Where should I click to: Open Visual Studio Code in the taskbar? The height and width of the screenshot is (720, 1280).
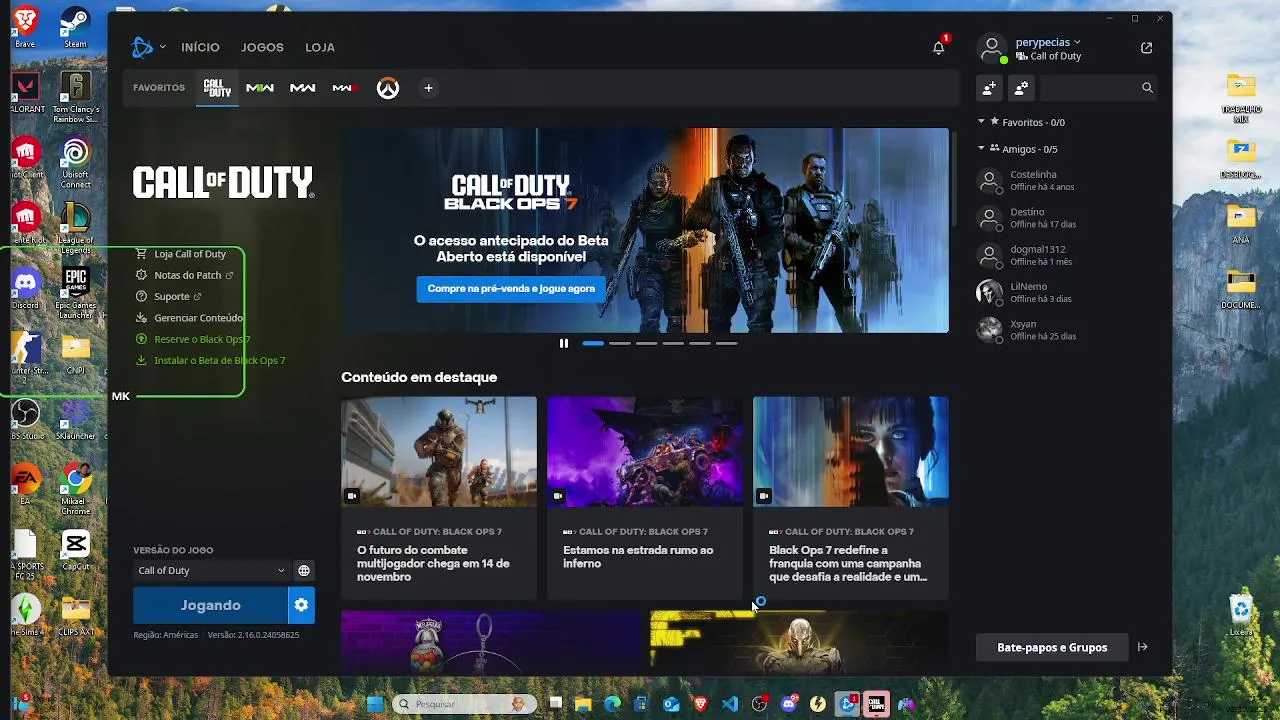[730, 704]
